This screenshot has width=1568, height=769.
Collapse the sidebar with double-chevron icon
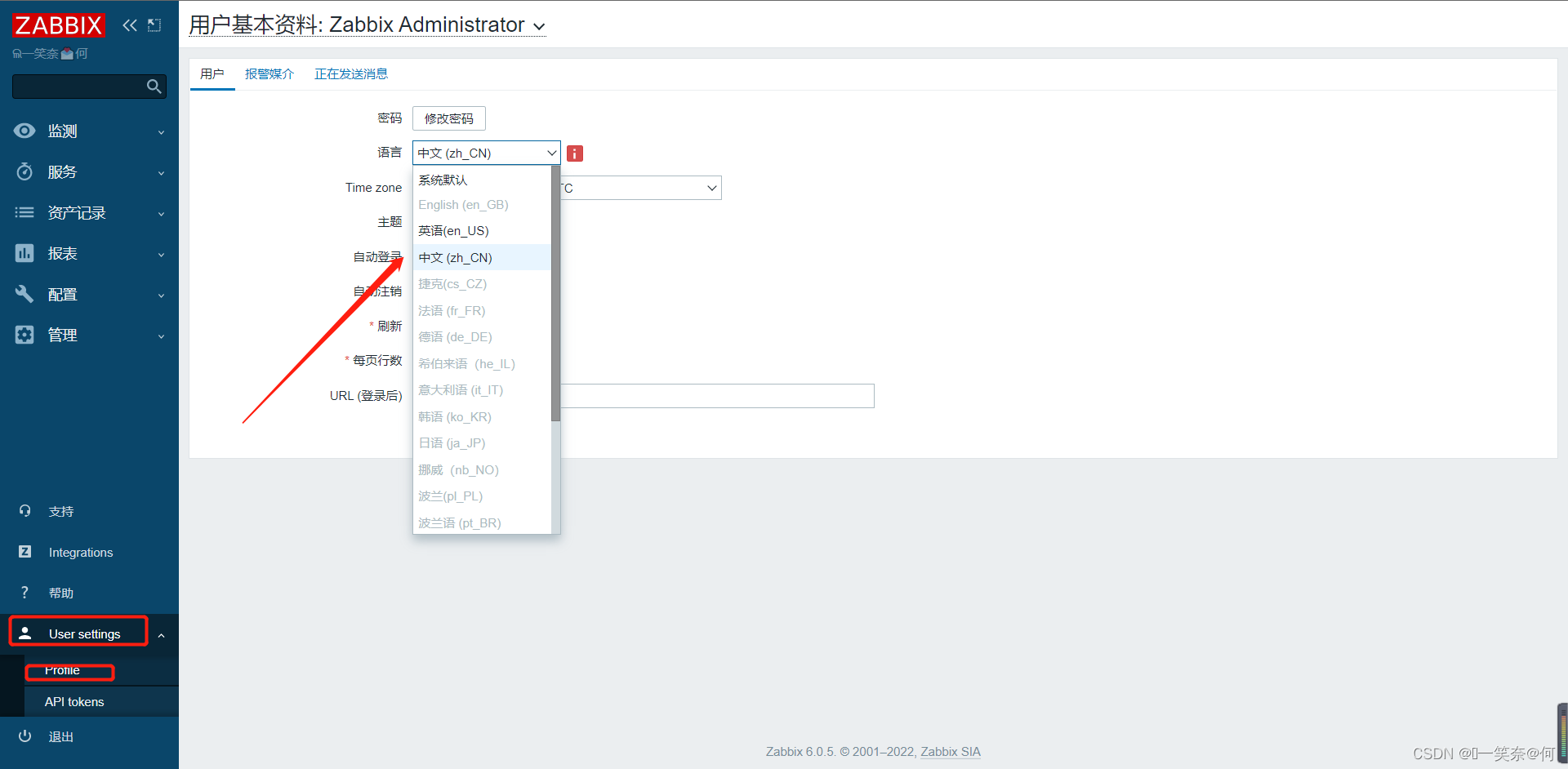click(130, 25)
